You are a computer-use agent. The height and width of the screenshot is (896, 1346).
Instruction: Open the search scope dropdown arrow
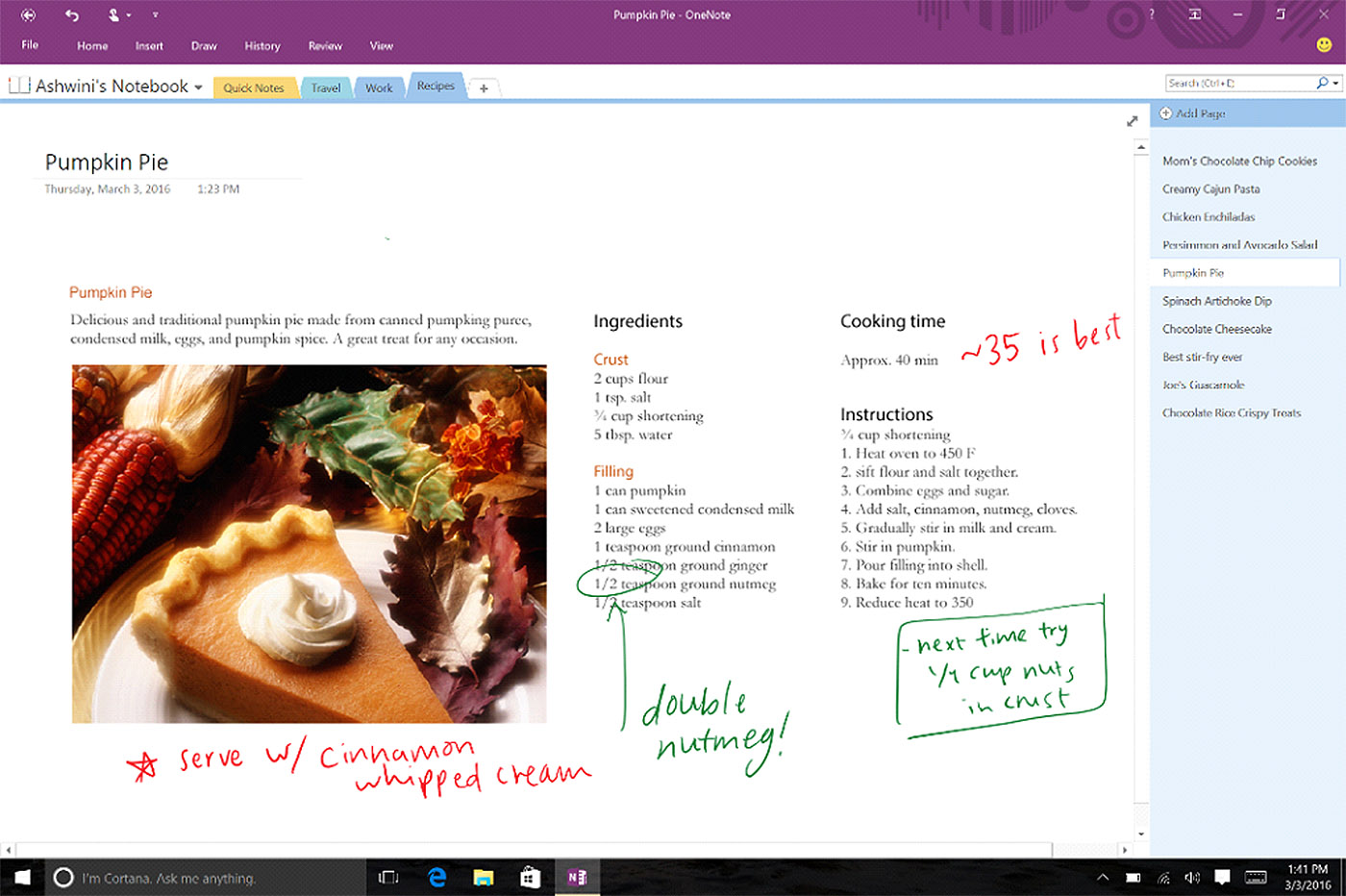click(1335, 83)
